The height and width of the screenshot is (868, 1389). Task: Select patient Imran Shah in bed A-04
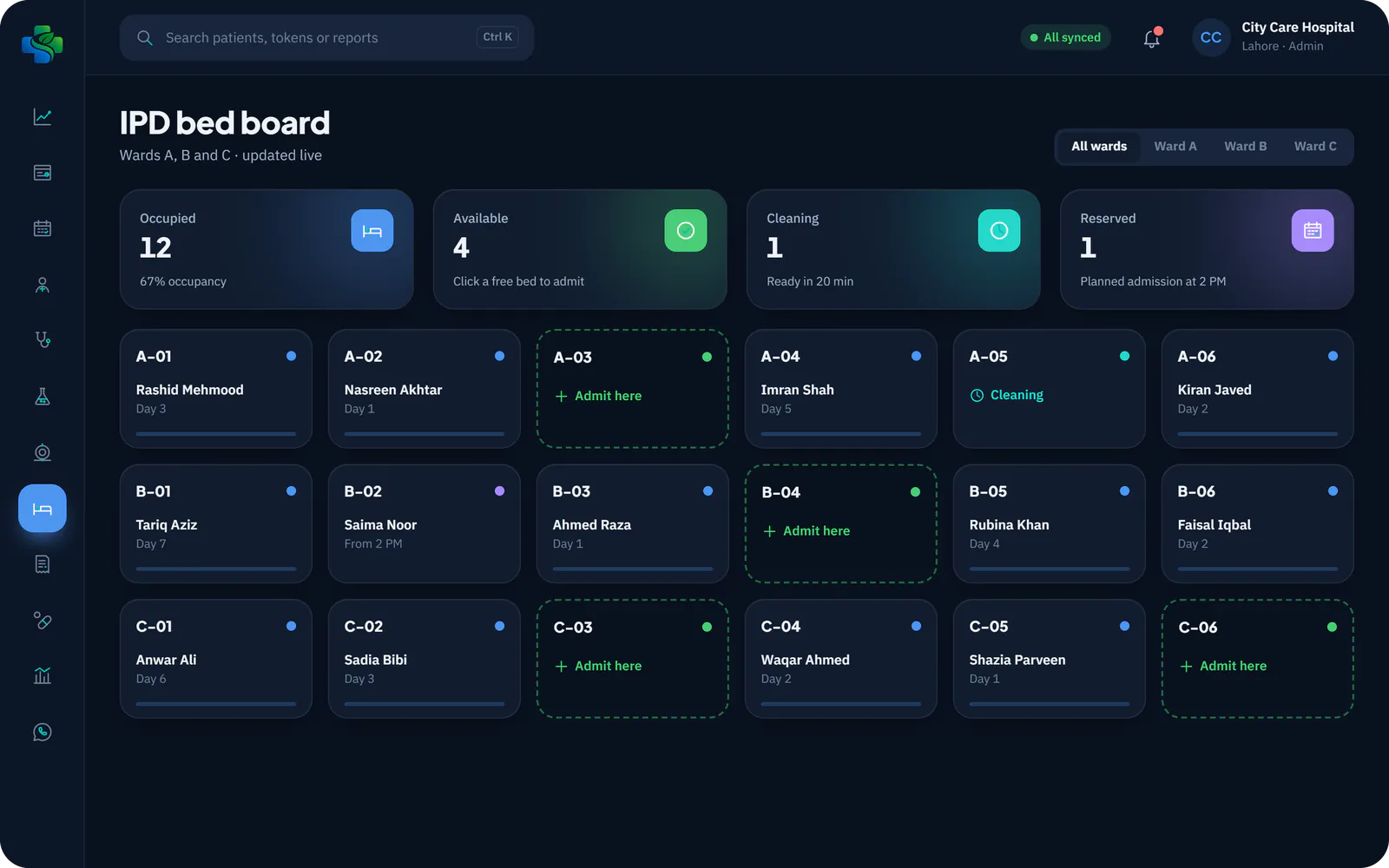(841, 389)
